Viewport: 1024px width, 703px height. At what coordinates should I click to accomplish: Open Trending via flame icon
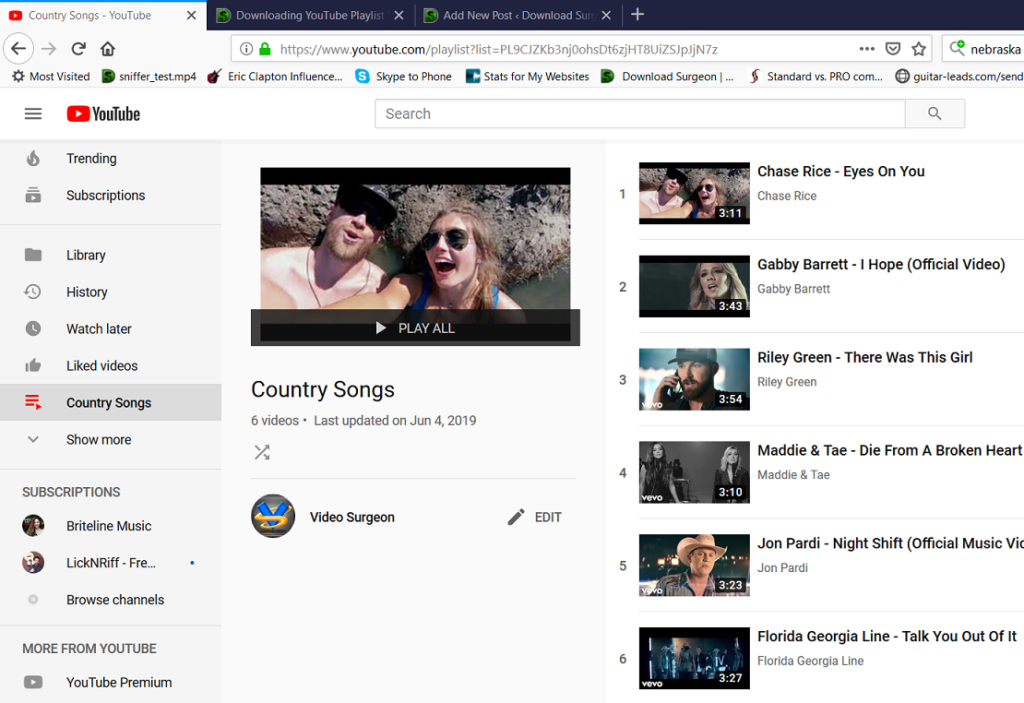pyautogui.click(x=33, y=158)
